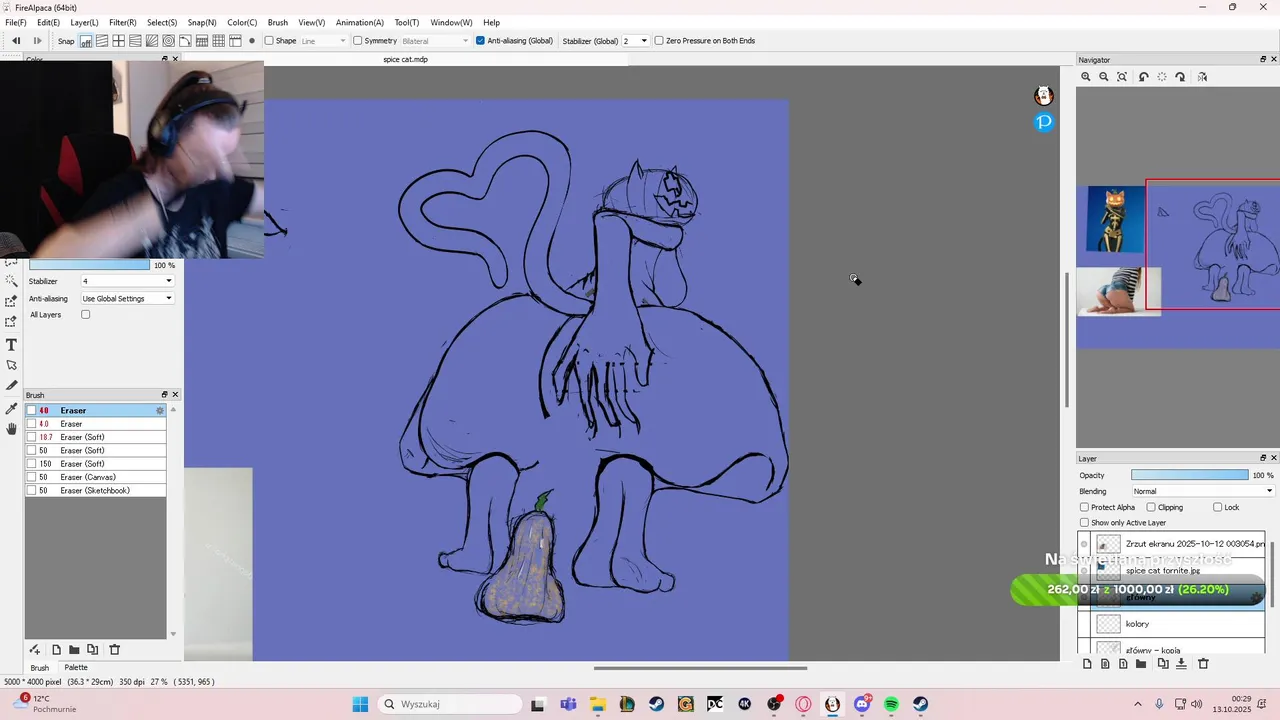Rotate canvas right in Navigator
Image resolution: width=1280 pixels, height=720 pixels.
[1180, 77]
